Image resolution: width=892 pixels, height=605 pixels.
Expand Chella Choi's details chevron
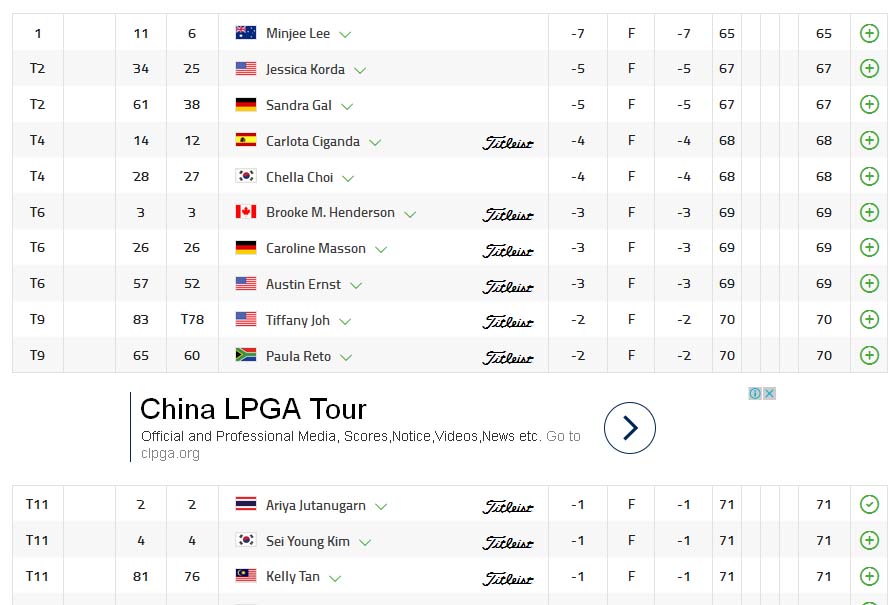coord(348,178)
